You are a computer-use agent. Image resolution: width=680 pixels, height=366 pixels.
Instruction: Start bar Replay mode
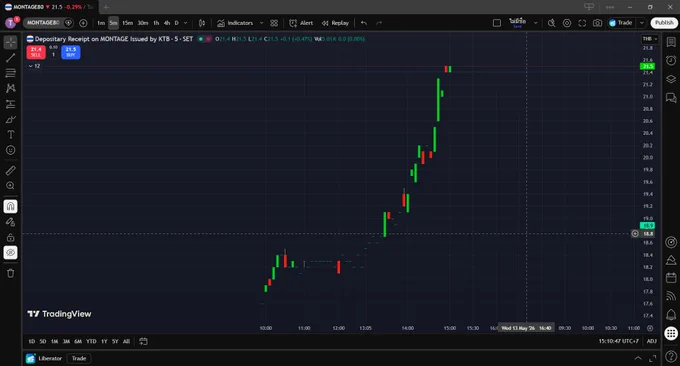[x=335, y=23]
